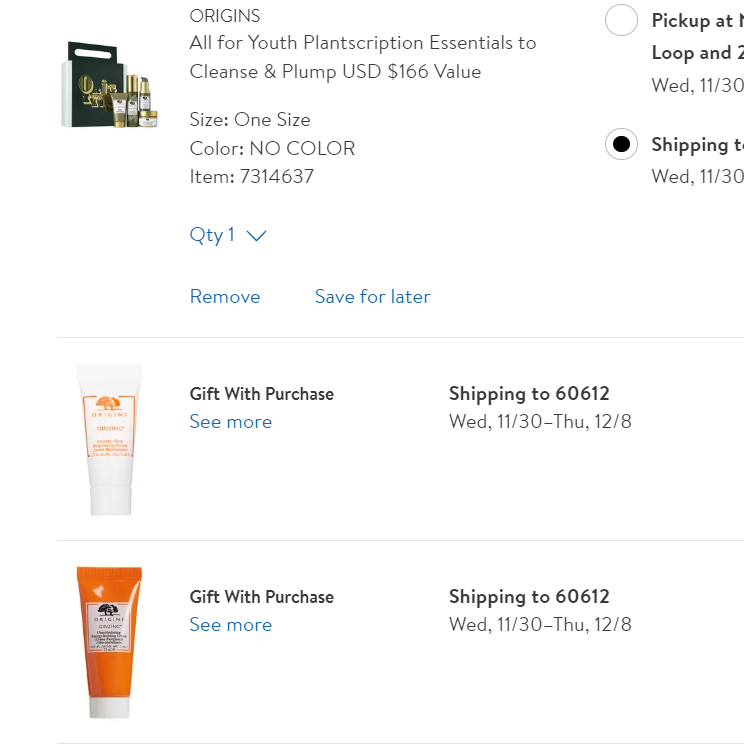Click the second Gift With Purchase heading

262,597
